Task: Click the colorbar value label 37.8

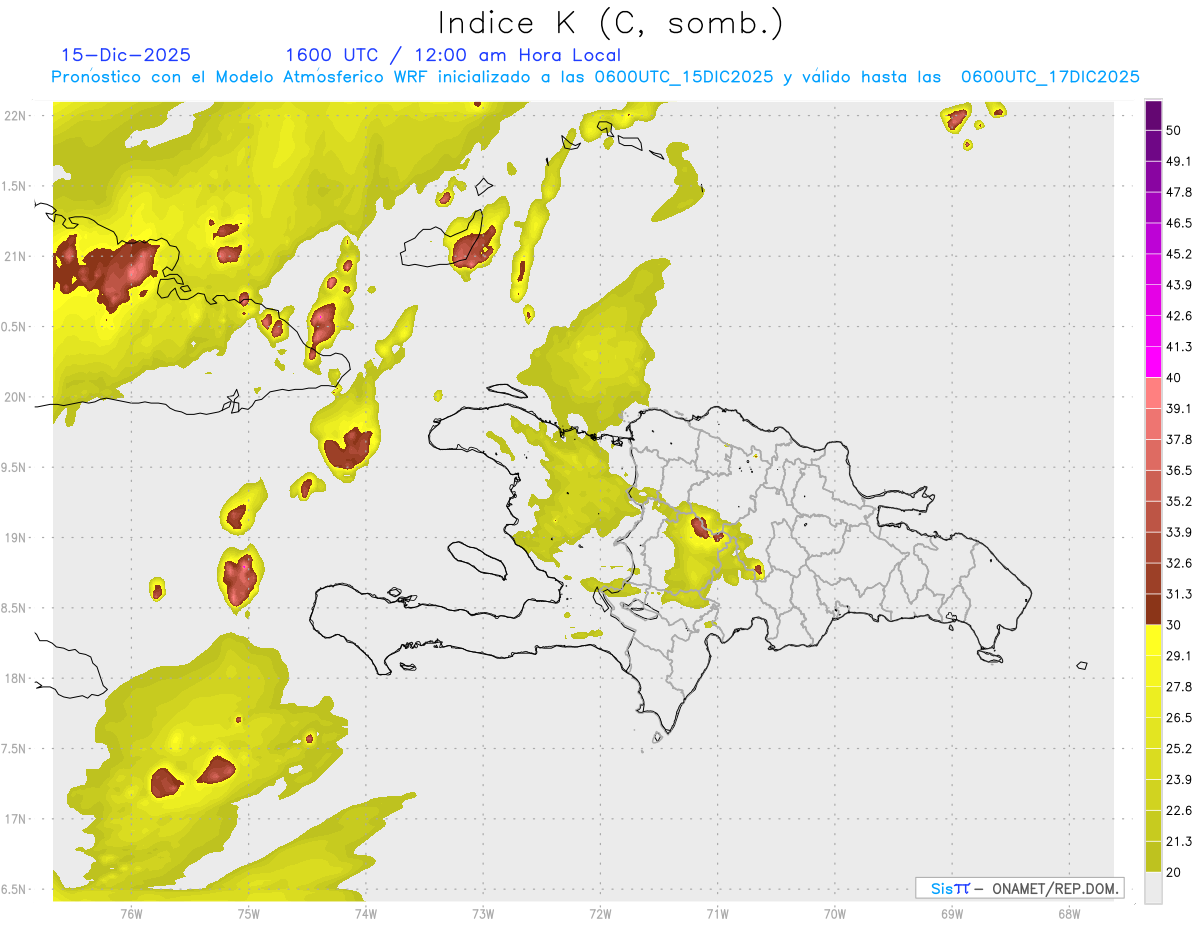Action: pyautogui.click(x=1179, y=439)
